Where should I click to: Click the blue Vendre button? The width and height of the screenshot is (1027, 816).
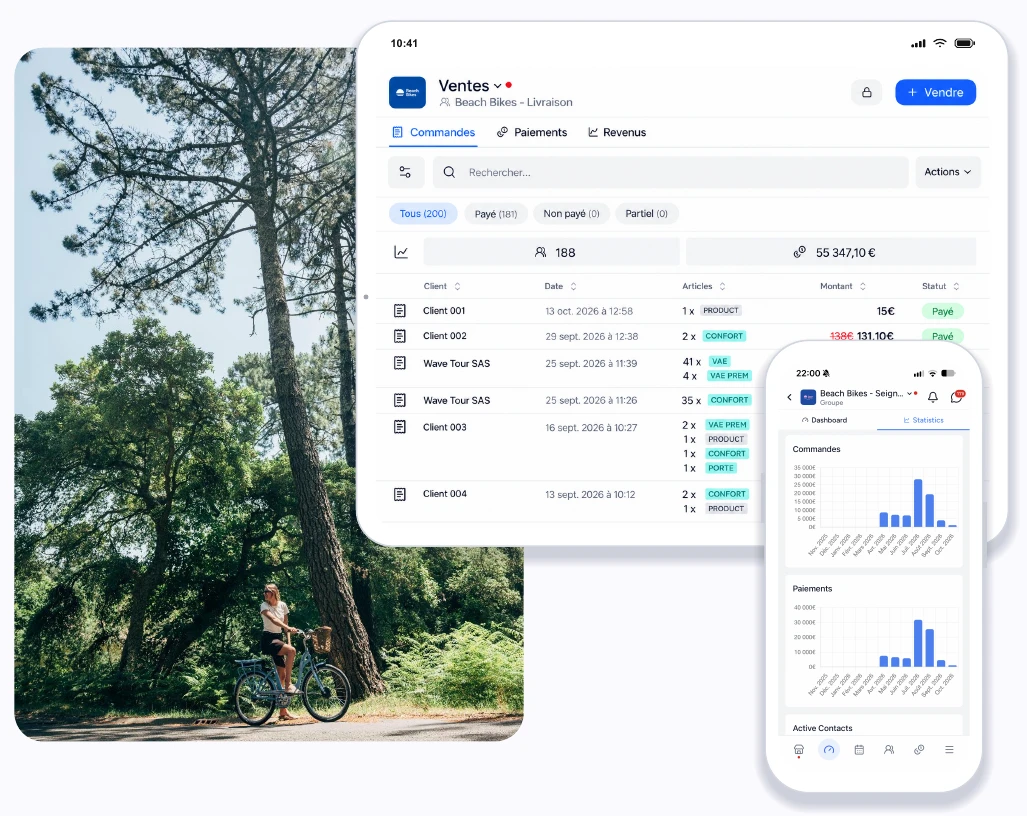point(935,92)
